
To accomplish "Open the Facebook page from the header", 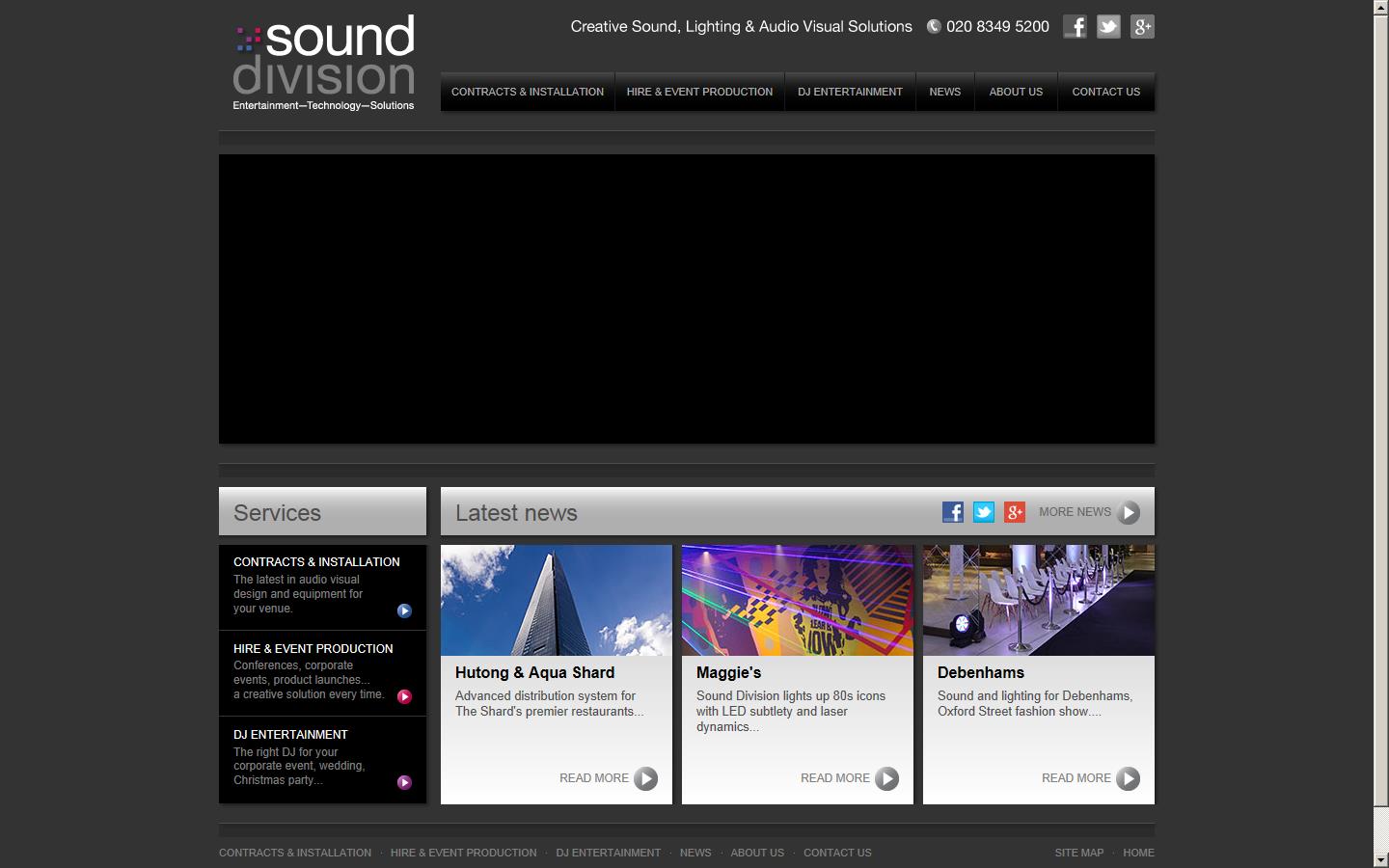I will (1074, 26).
